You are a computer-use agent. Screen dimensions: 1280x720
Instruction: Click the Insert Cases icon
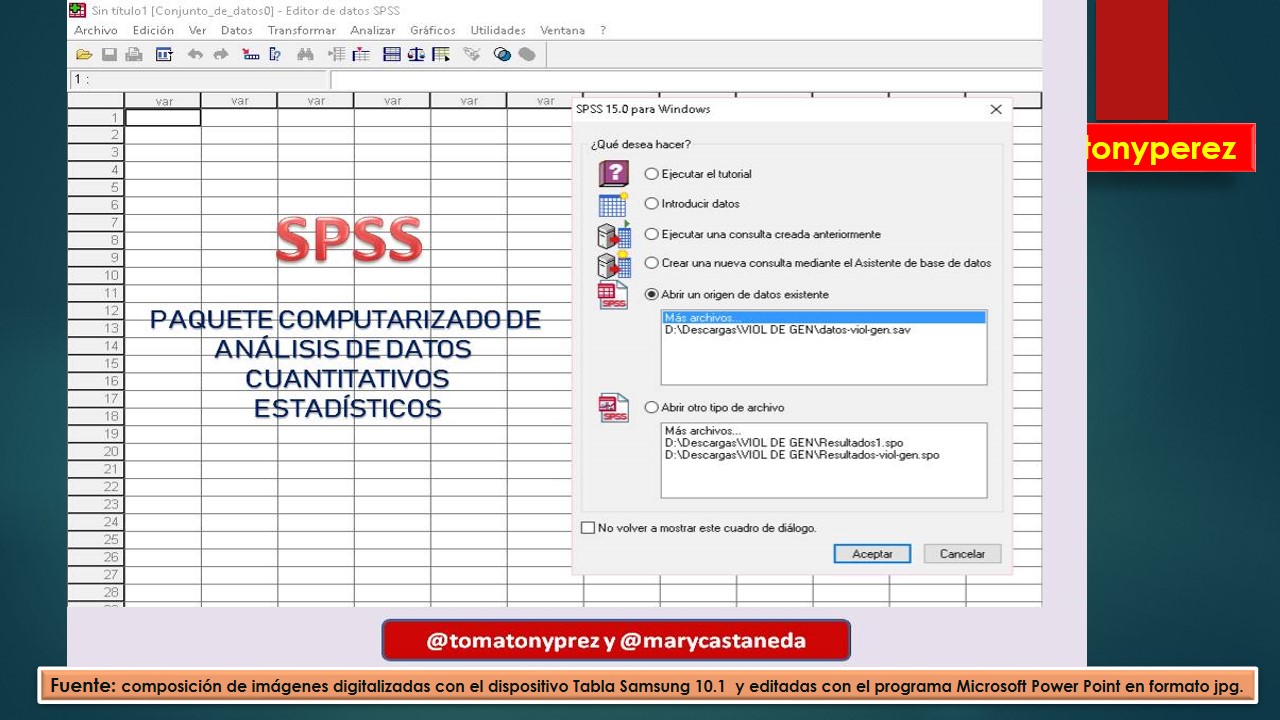[336, 55]
